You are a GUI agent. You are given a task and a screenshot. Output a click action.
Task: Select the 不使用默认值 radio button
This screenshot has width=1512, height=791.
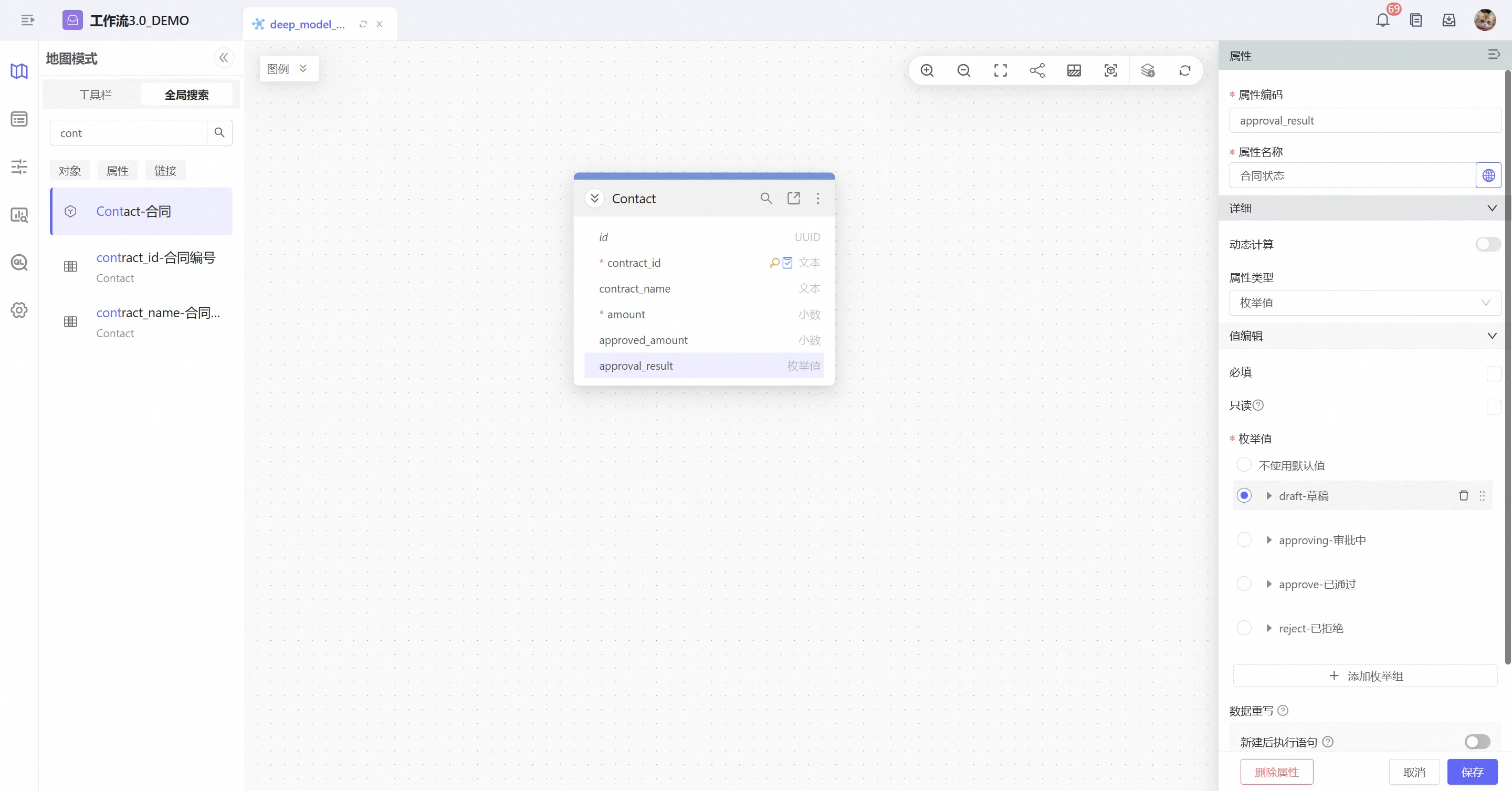1244,465
